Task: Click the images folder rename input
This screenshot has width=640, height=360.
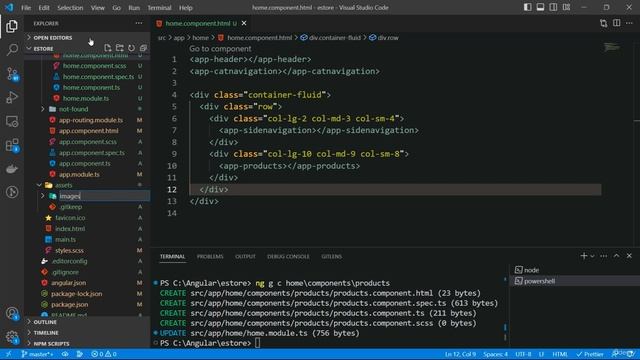Action: pyautogui.click(x=104, y=196)
